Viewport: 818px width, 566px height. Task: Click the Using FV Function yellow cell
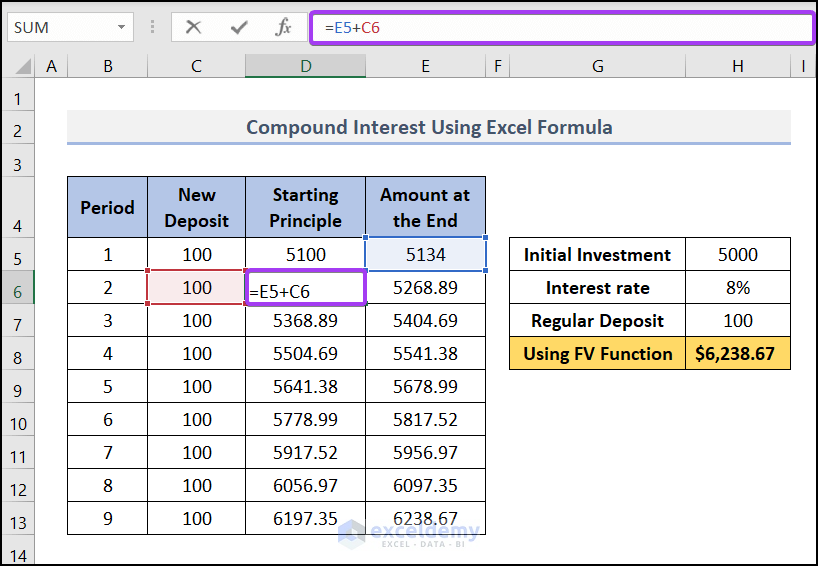[x=597, y=354]
